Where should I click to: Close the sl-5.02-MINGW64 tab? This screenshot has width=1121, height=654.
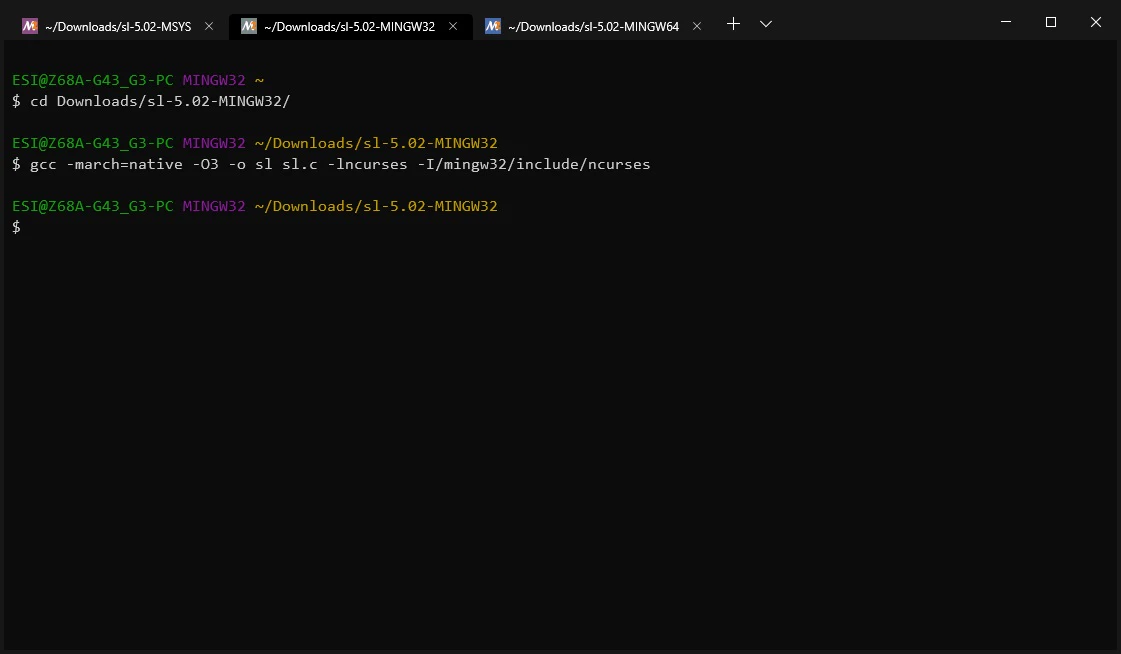tap(697, 26)
